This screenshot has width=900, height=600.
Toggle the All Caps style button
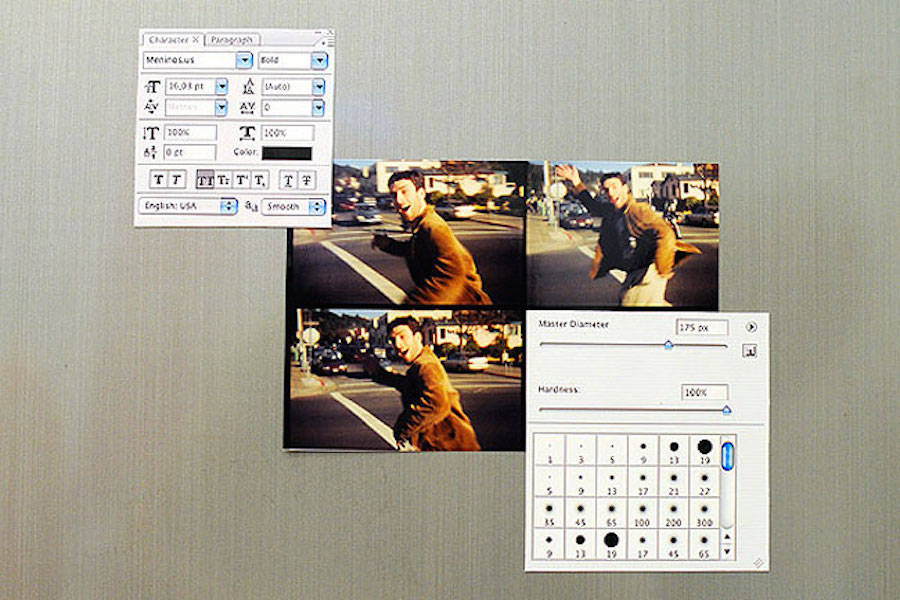point(205,179)
